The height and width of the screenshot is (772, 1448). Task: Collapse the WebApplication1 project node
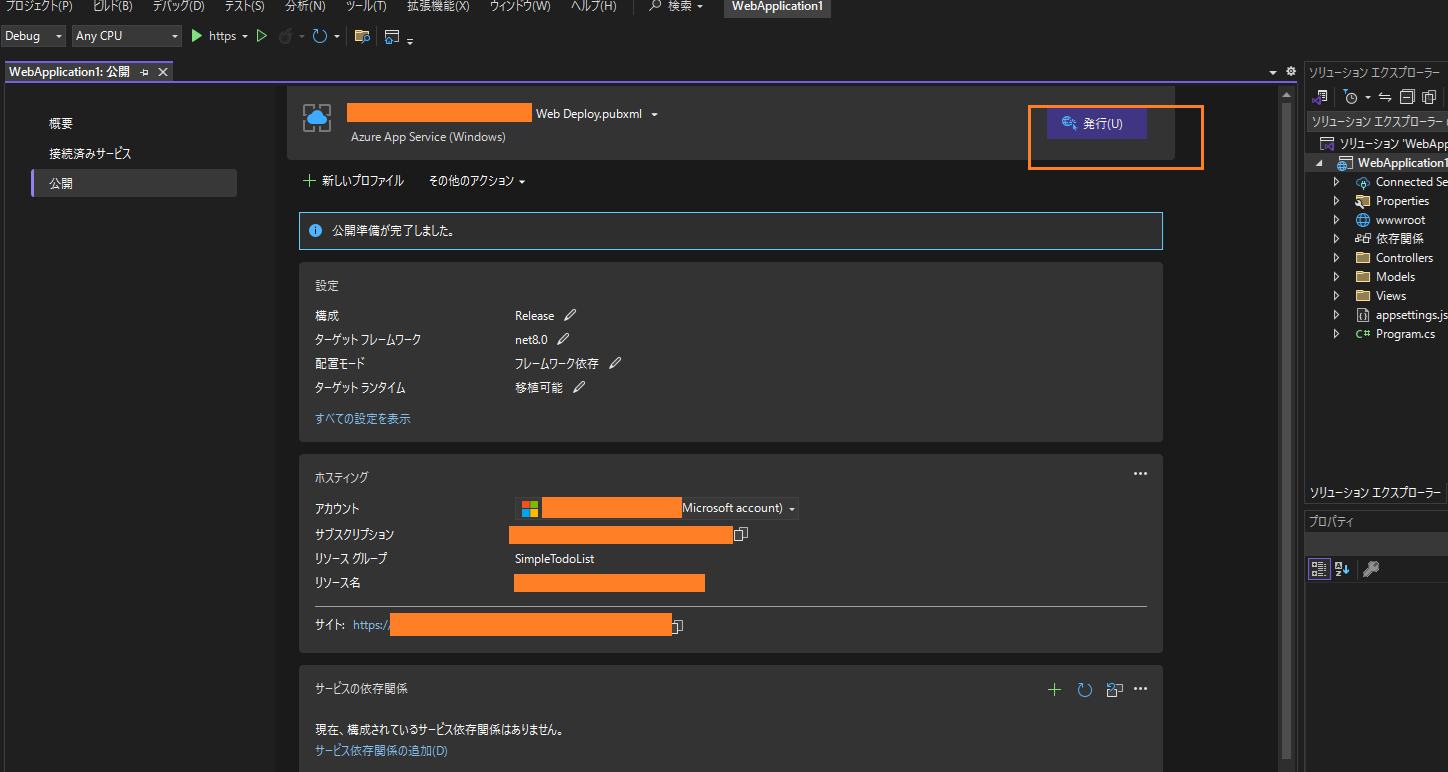click(1319, 163)
